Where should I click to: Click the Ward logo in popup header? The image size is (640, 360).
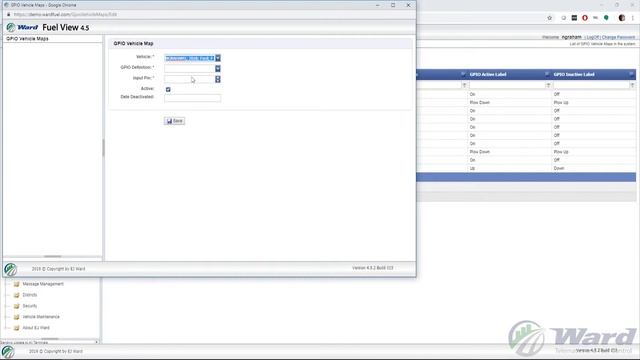click(x=22, y=27)
